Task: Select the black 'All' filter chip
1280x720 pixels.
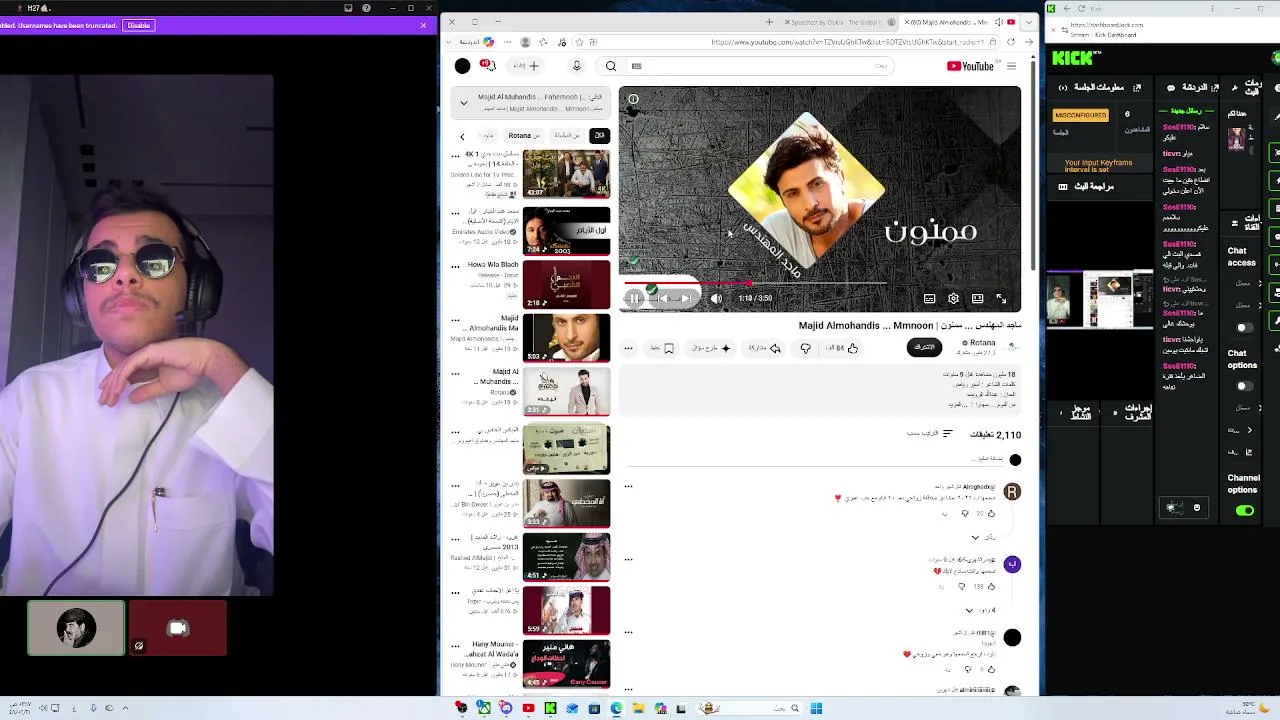Action: click(x=599, y=135)
